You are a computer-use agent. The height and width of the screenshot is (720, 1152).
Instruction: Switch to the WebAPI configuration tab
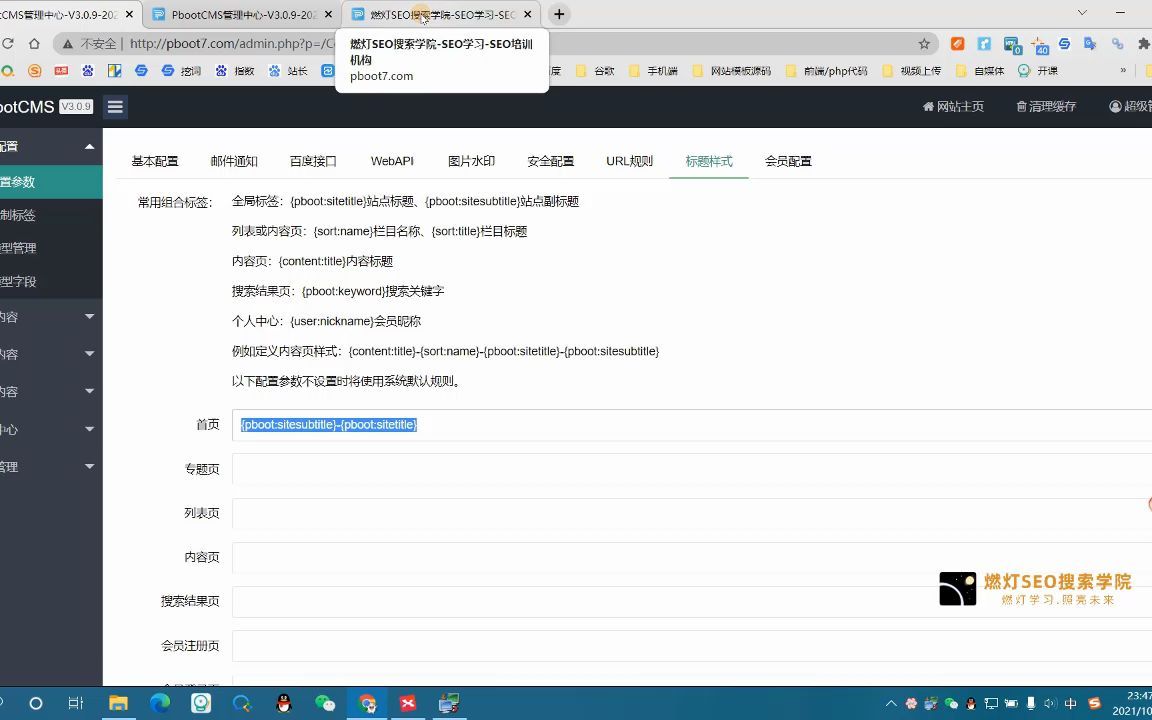point(391,161)
